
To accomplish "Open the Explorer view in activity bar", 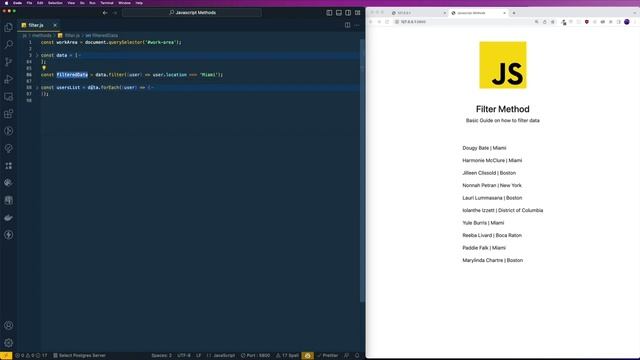I will [x=9, y=27].
